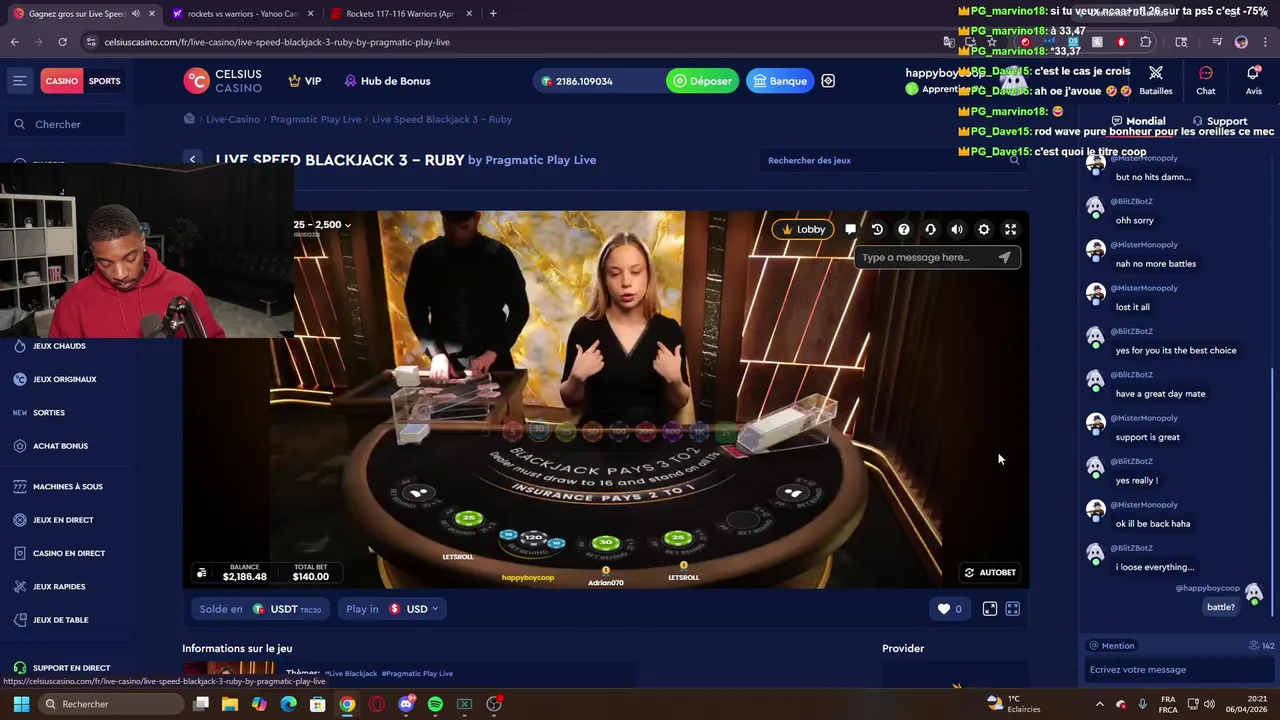The height and width of the screenshot is (720, 1280).
Task: Bookmark page with star icon
Action: (x=992, y=42)
